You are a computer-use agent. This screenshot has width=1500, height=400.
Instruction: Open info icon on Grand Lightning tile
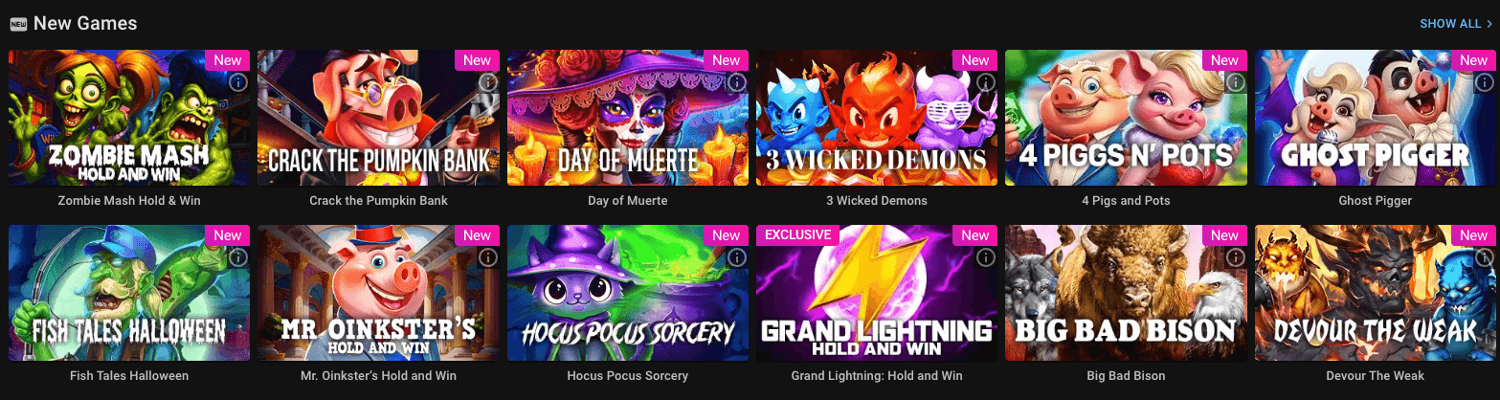986,258
